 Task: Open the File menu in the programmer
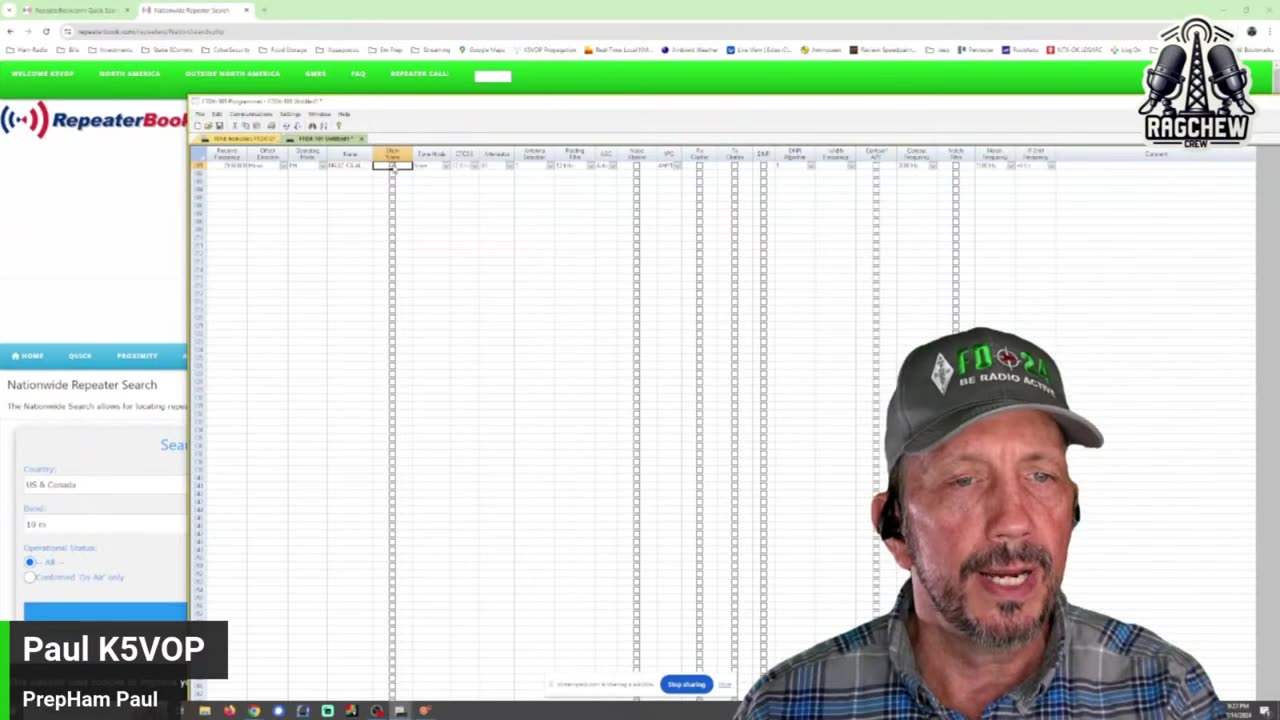coord(200,114)
